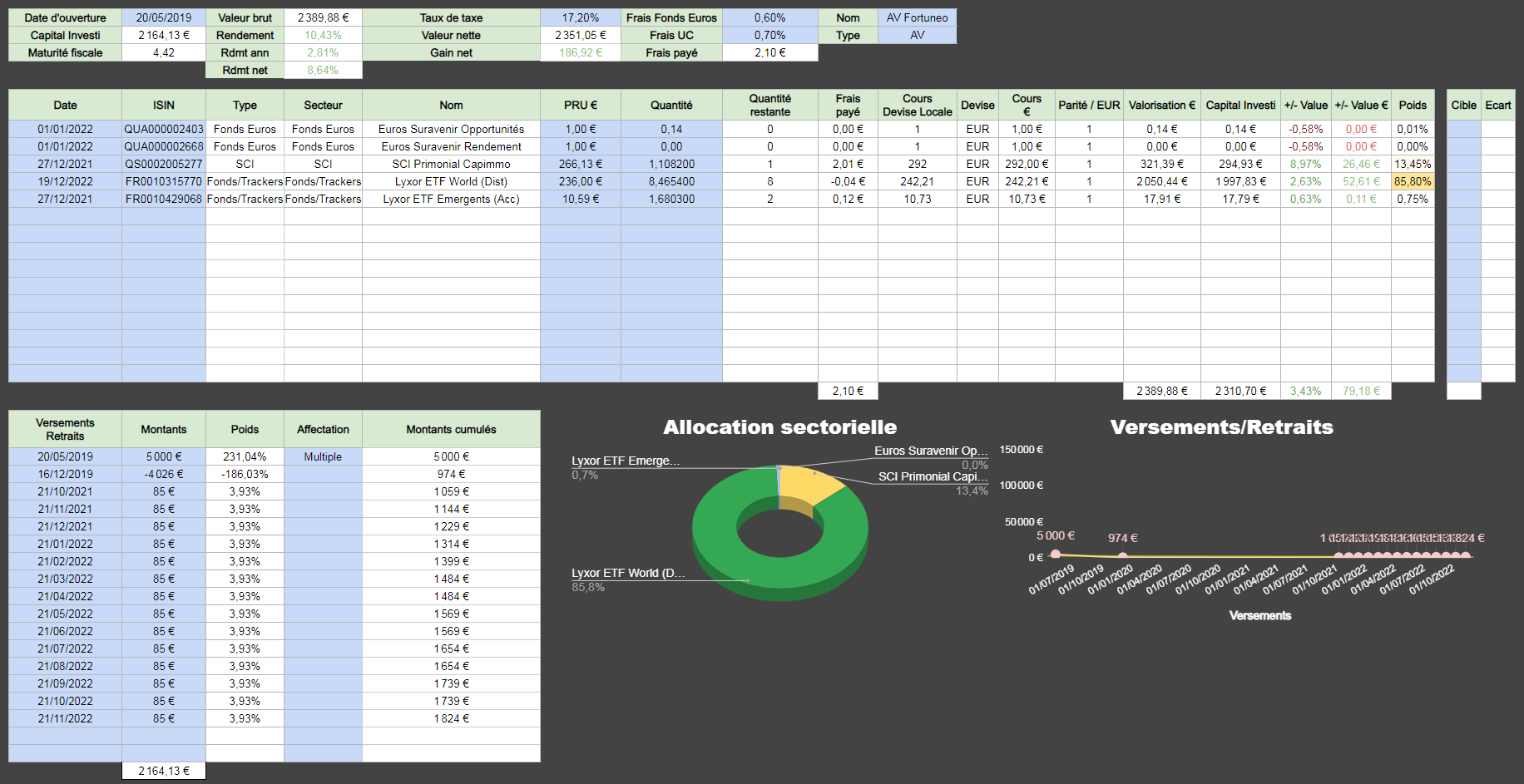Viewport: 1524px width, 784px height.
Task: Click ISIN cell FR0010315770
Action: coord(164,181)
